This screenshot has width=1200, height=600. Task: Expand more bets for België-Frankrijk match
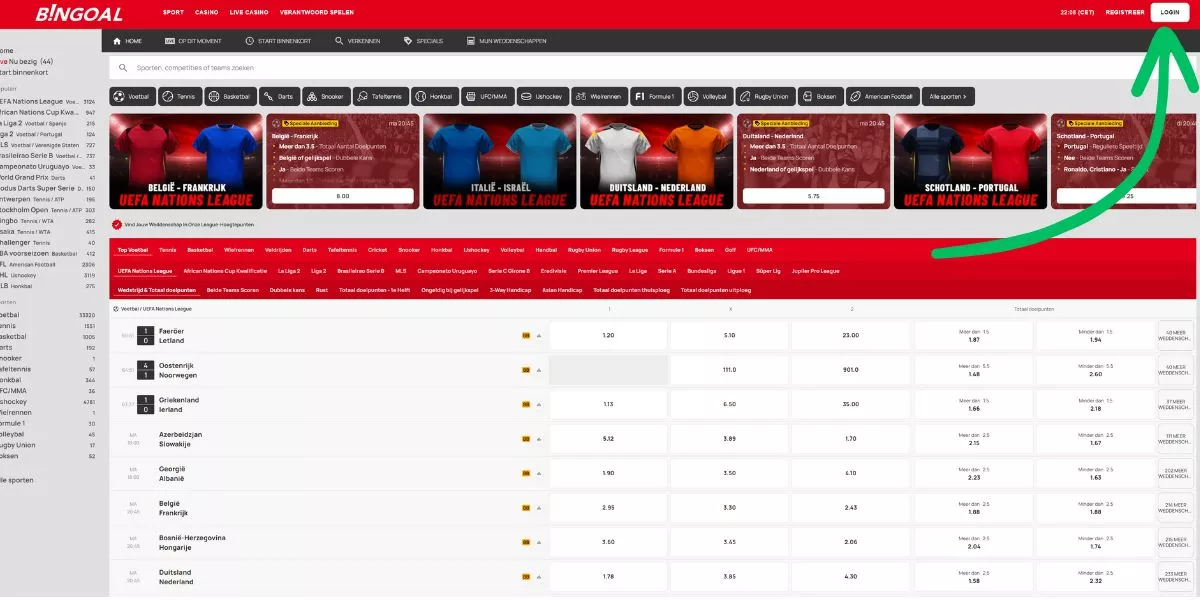click(1175, 507)
